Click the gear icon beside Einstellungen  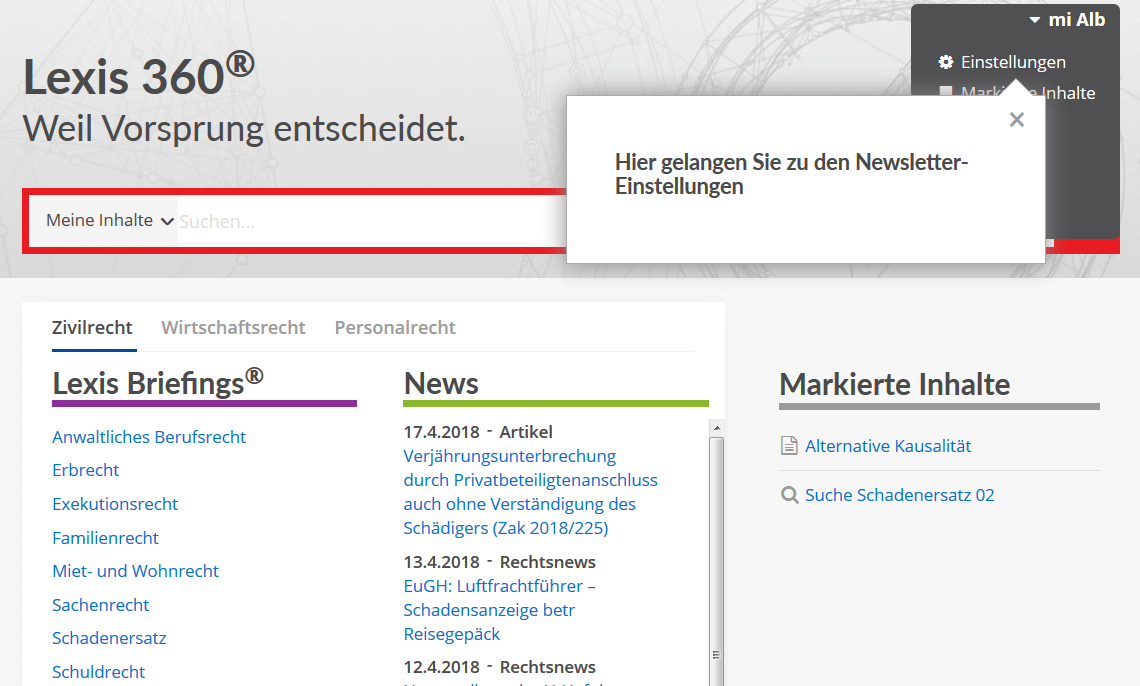click(945, 62)
